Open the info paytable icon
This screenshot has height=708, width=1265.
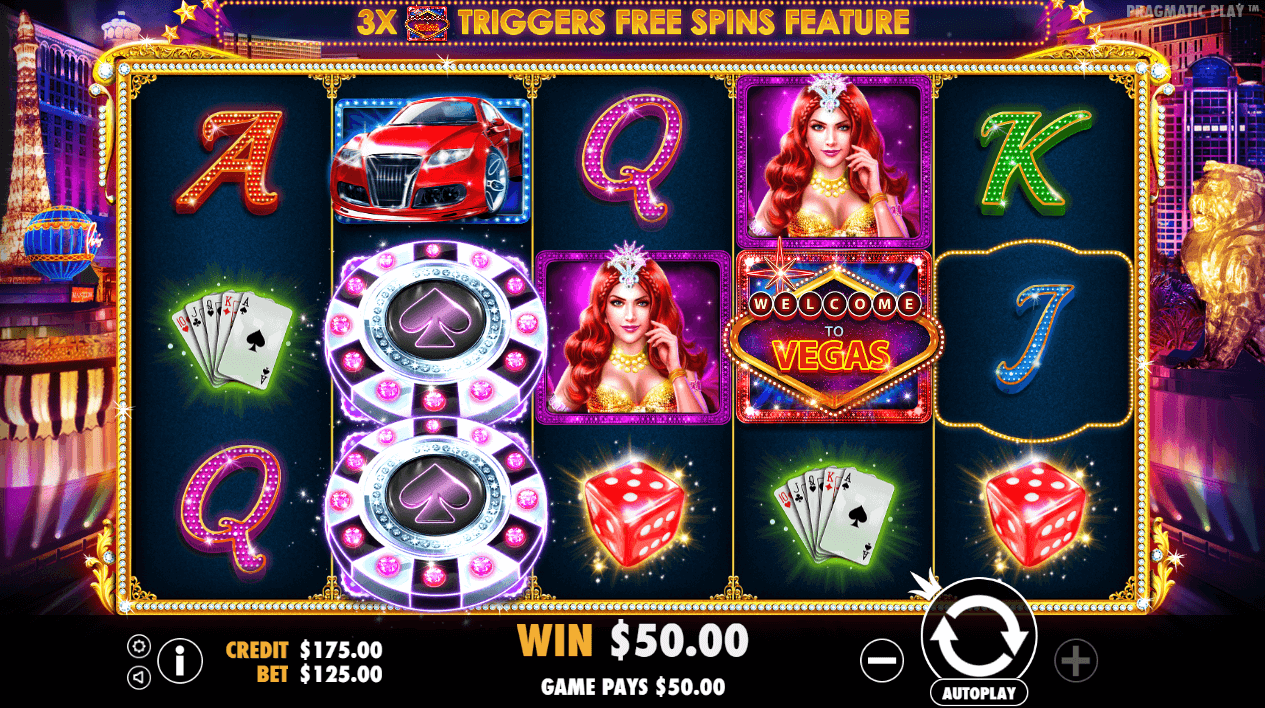(180, 660)
